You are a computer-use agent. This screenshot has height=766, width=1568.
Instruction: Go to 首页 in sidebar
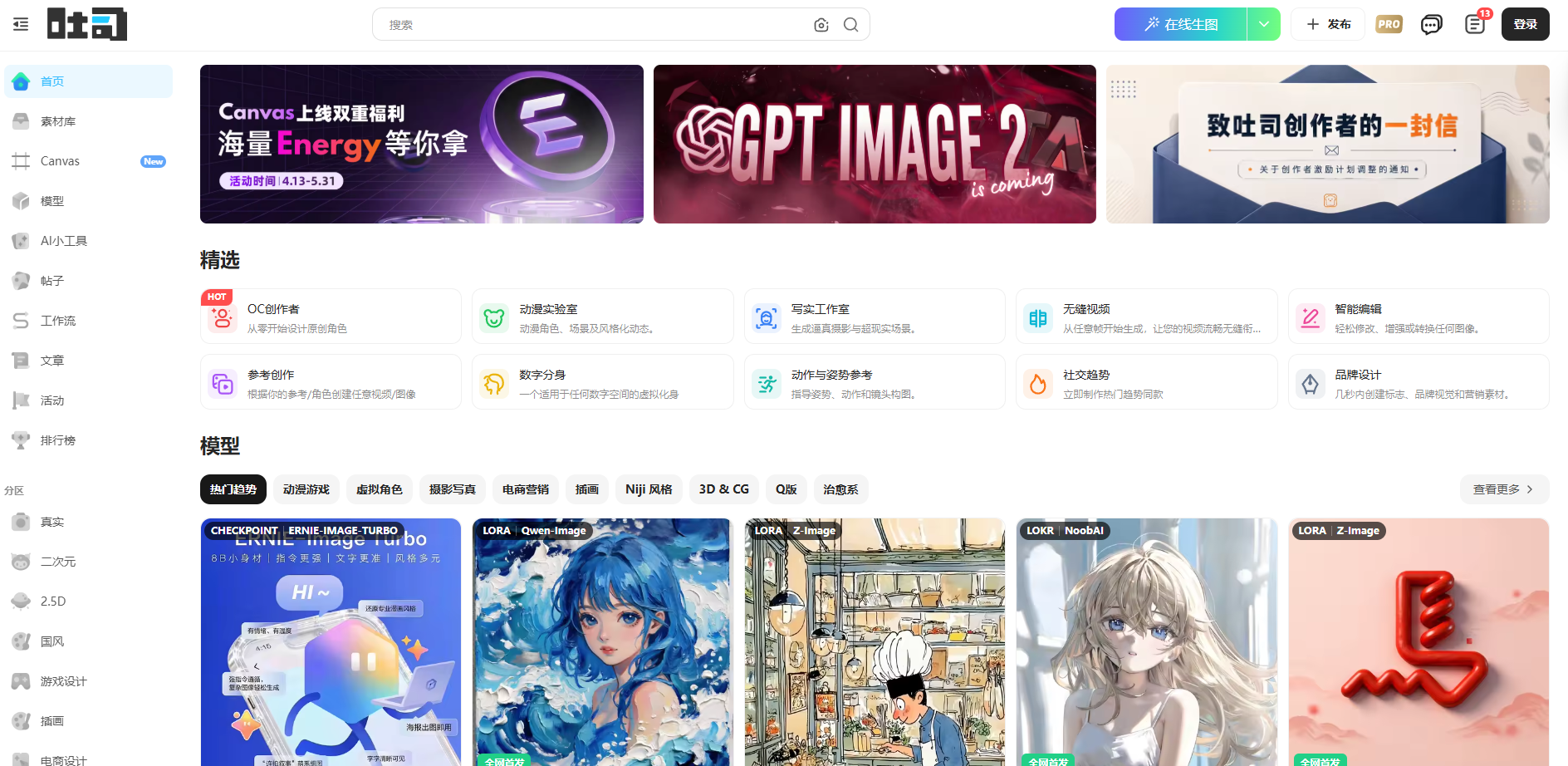[x=89, y=81]
